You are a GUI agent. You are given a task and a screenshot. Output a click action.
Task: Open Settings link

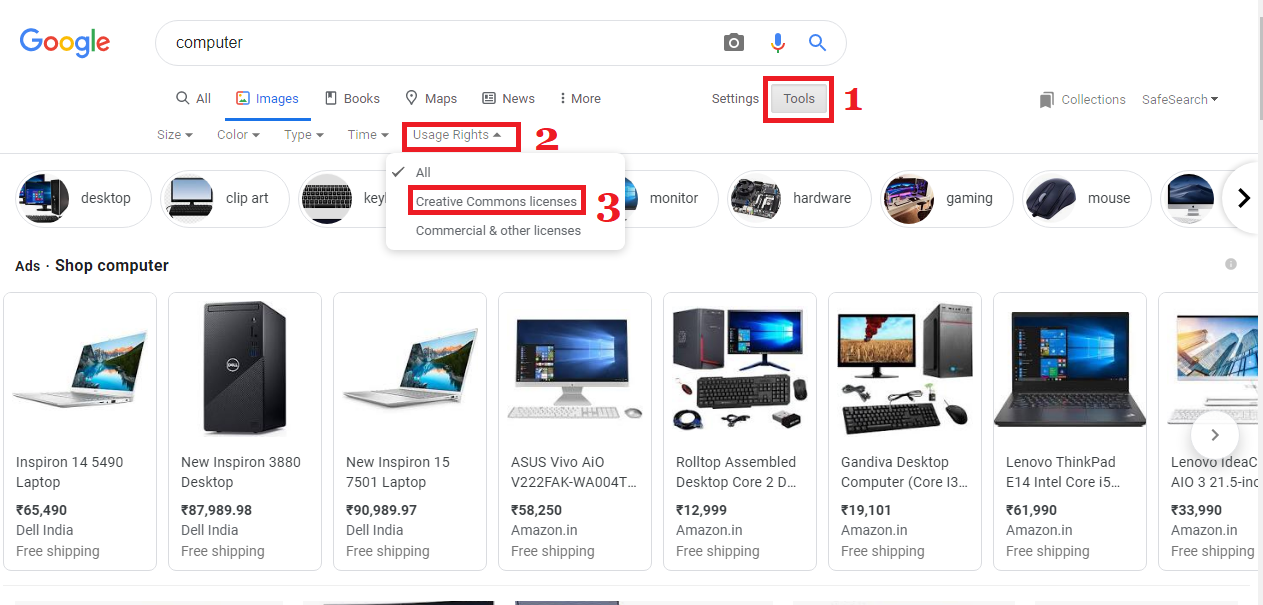[735, 99]
